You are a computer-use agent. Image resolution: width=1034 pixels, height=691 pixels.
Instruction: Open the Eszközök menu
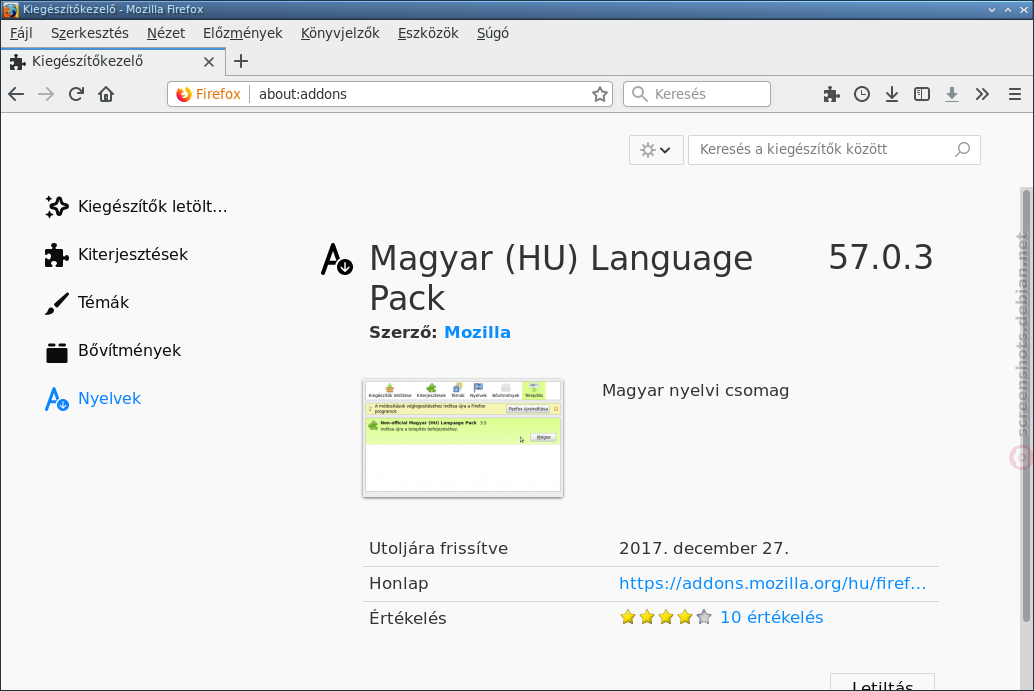pos(428,33)
